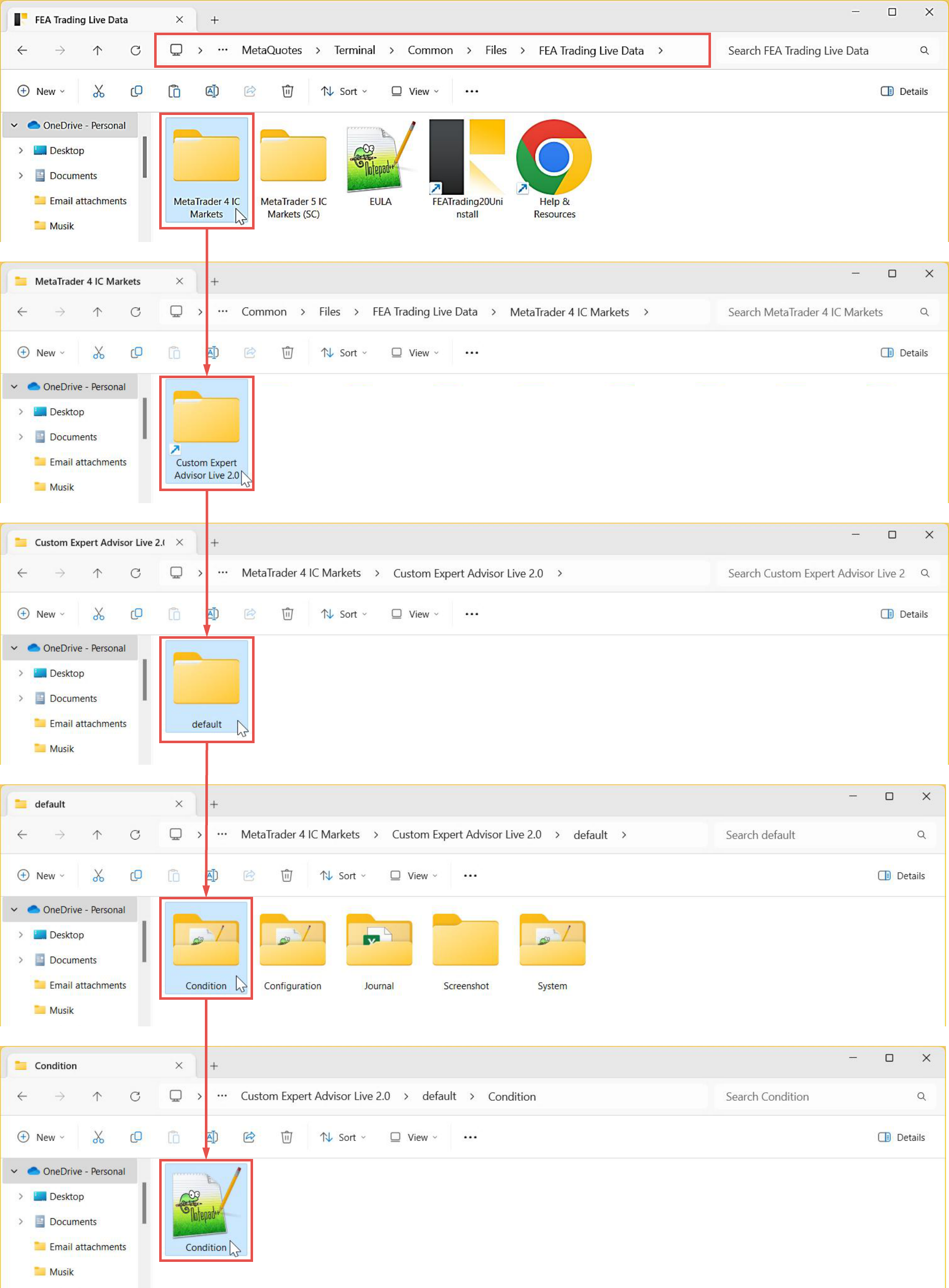
Task: Open EULA Notepad++ file
Action: (380, 164)
